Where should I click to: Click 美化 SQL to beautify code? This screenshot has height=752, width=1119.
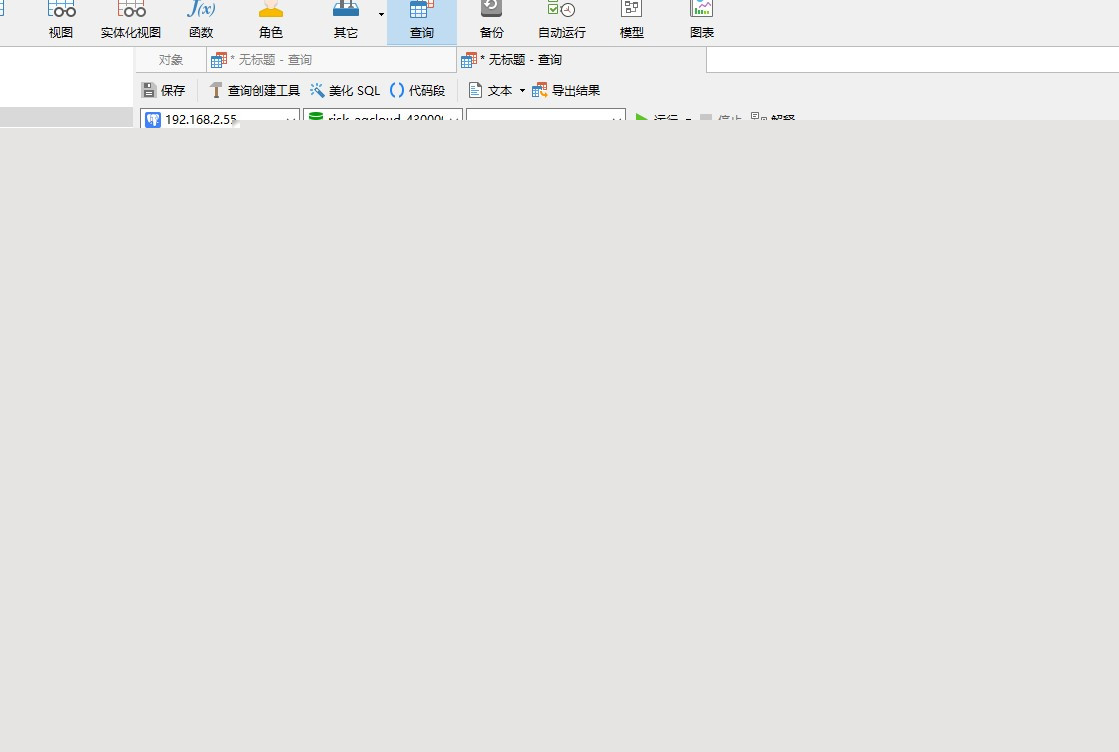(345, 90)
